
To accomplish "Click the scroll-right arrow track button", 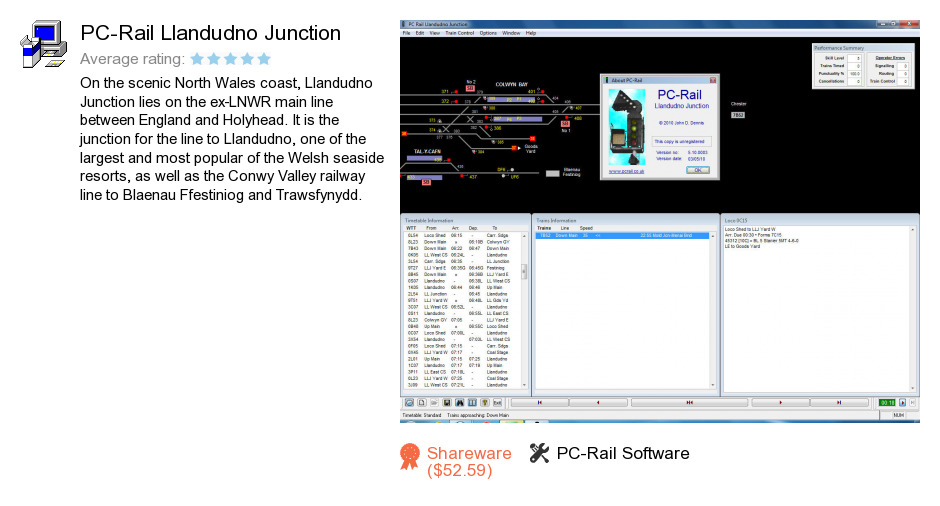I will click(781, 403).
